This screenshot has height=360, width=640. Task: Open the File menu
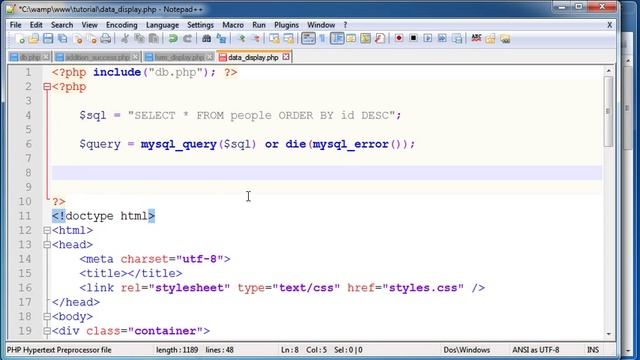tap(16, 25)
